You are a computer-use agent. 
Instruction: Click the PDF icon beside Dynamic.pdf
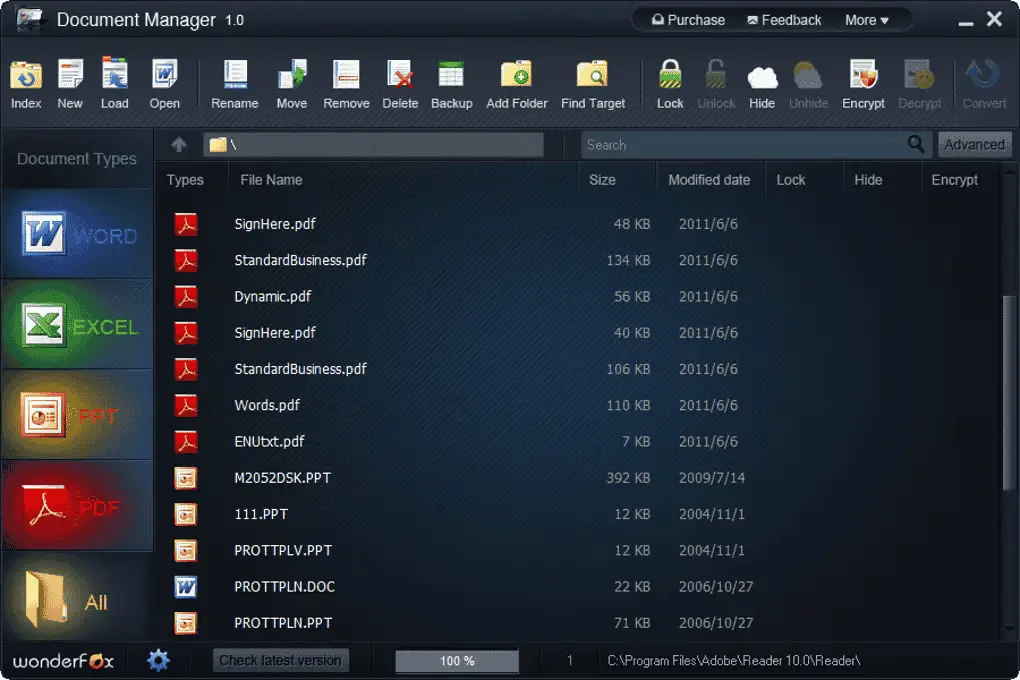click(x=186, y=297)
